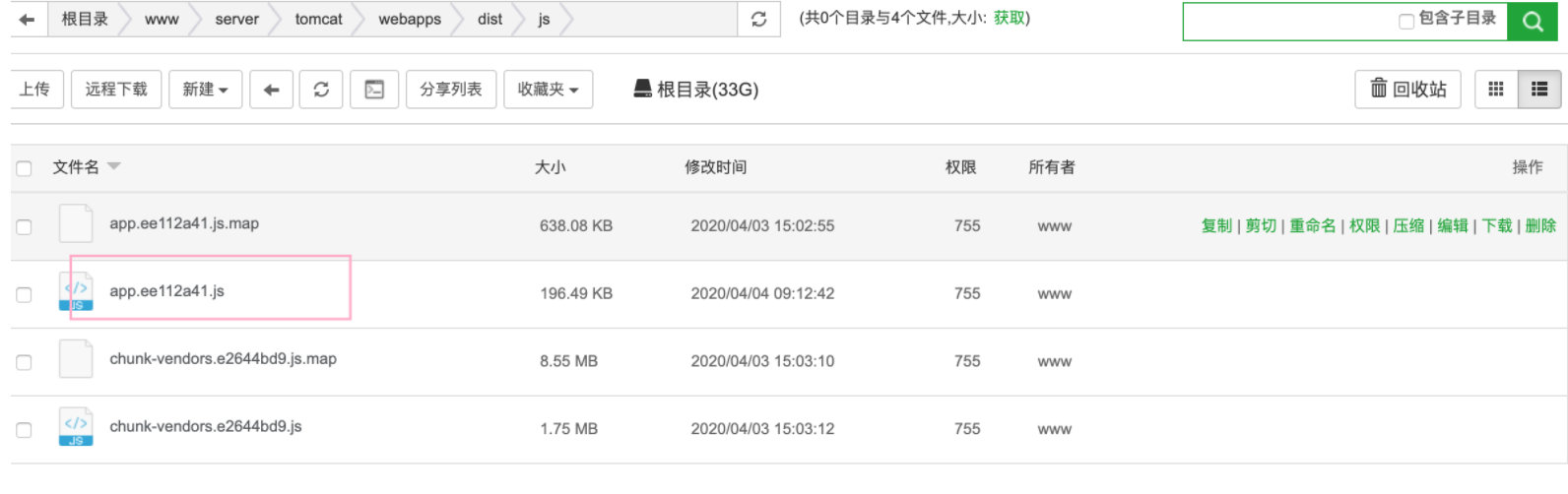Go to webapps in breadcrumb path
The image size is (1568, 494).
point(410,19)
